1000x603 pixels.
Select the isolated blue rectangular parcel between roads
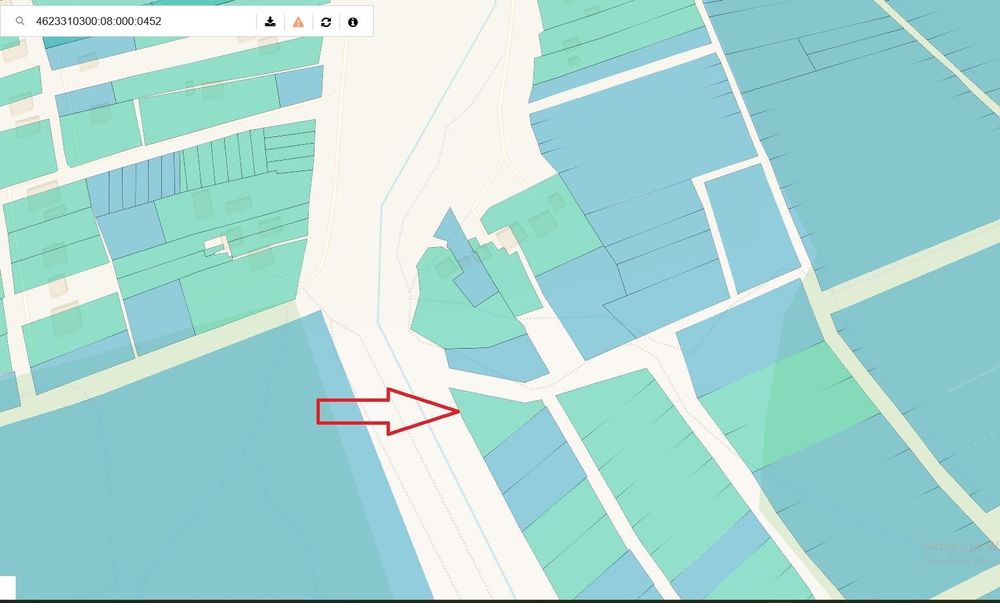pos(751,228)
